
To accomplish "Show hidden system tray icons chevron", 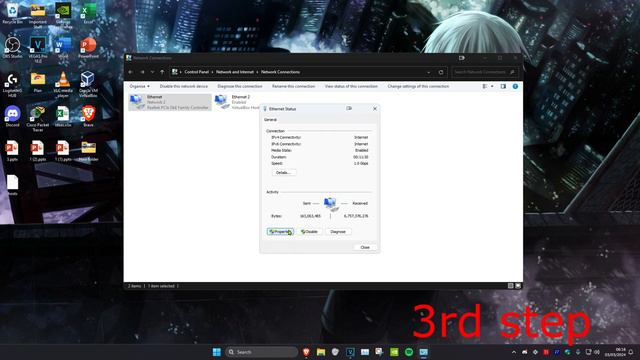I will pyautogui.click(x=514, y=352).
